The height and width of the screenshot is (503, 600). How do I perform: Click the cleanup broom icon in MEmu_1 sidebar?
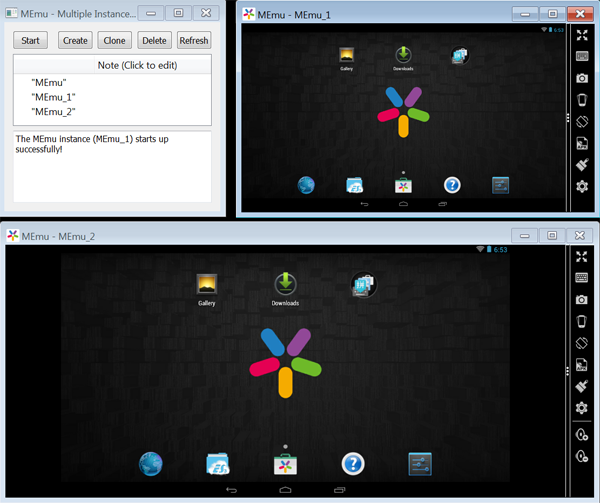tap(582, 165)
